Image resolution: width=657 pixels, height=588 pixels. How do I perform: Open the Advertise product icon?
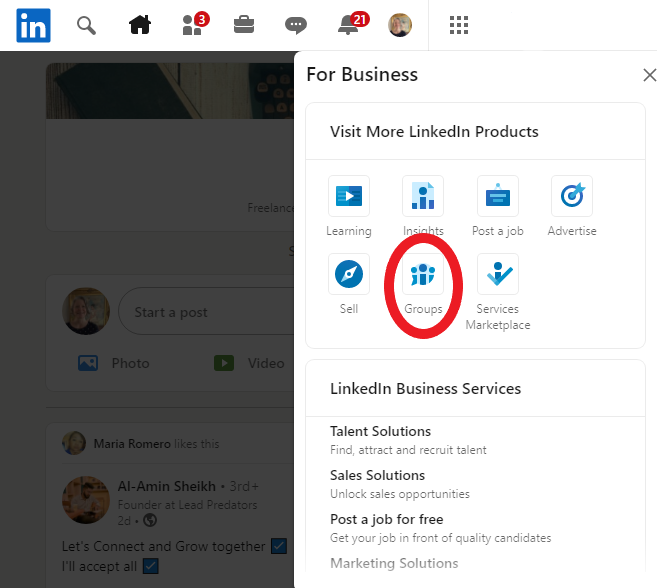571,196
